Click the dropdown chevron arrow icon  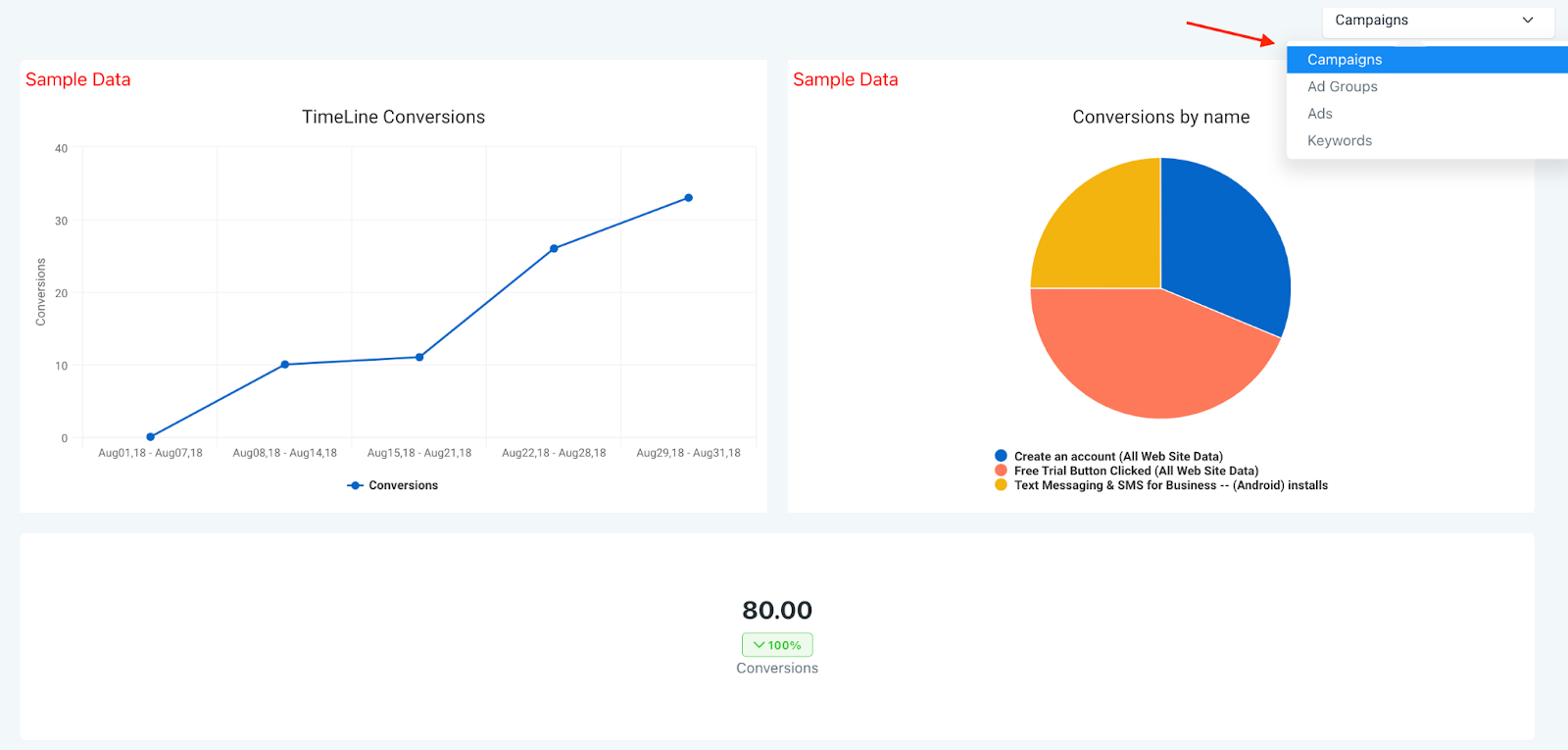[x=1528, y=21]
